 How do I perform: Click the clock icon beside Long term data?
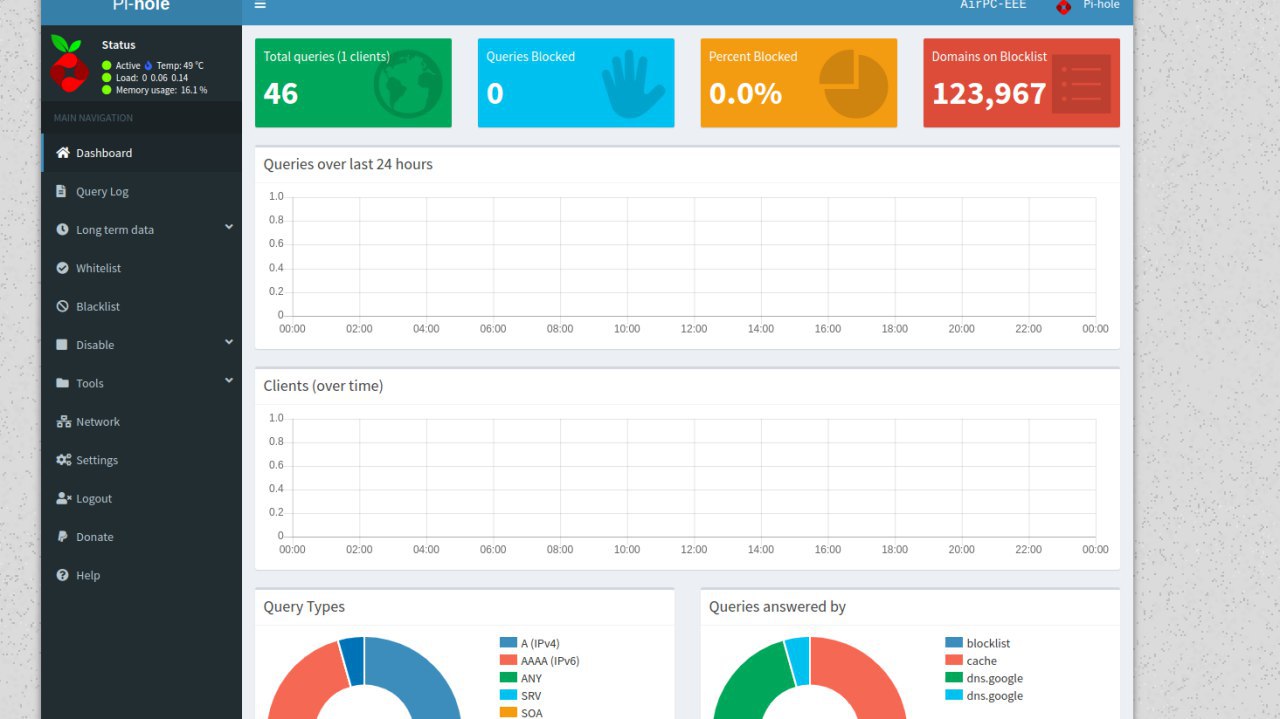63,229
